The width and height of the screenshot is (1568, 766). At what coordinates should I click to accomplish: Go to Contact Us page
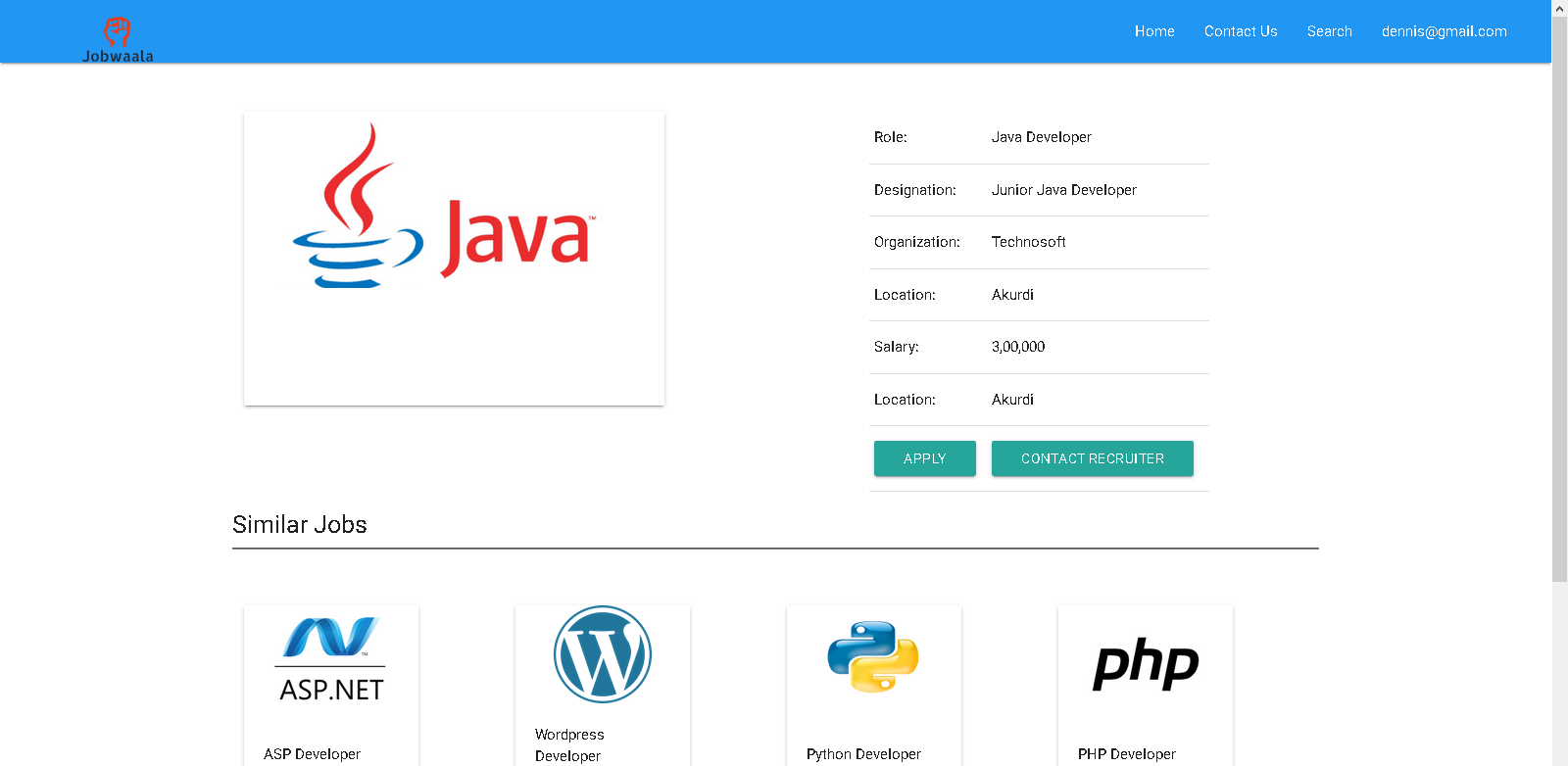(x=1241, y=31)
